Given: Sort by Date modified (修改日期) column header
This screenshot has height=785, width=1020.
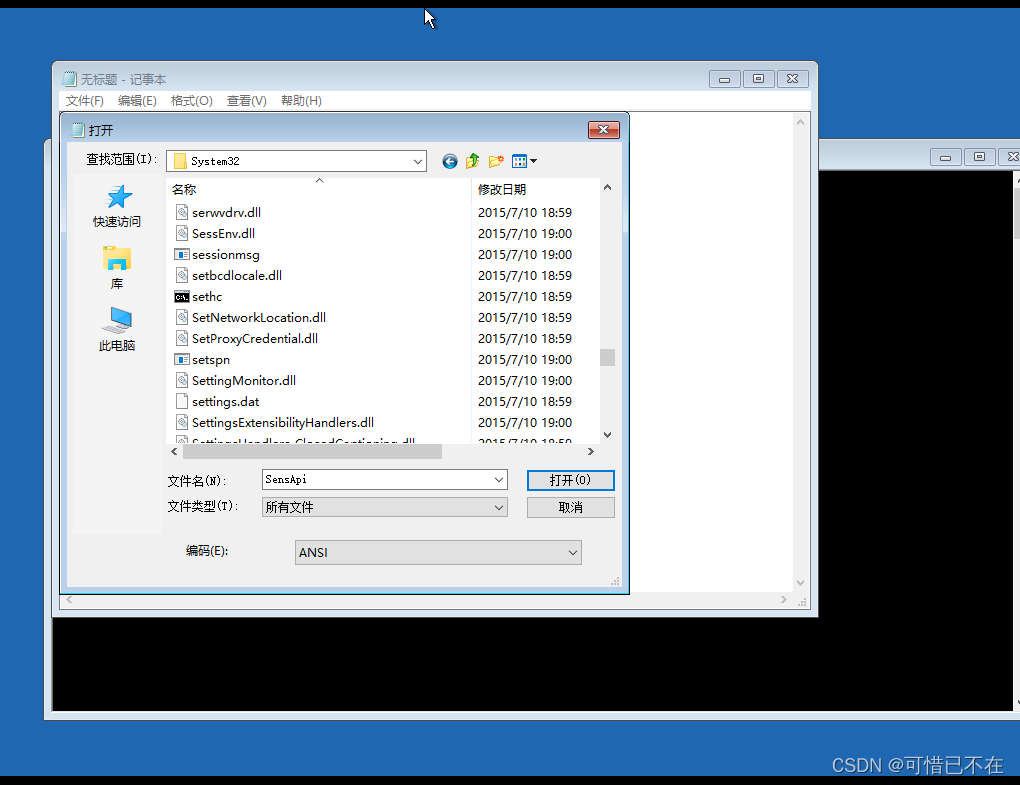Looking at the screenshot, I should tap(534, 189).
